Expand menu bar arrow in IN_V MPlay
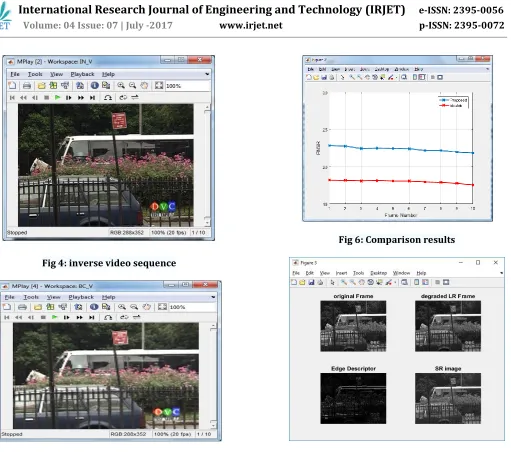The image size is (511, 452). point(207,74)
